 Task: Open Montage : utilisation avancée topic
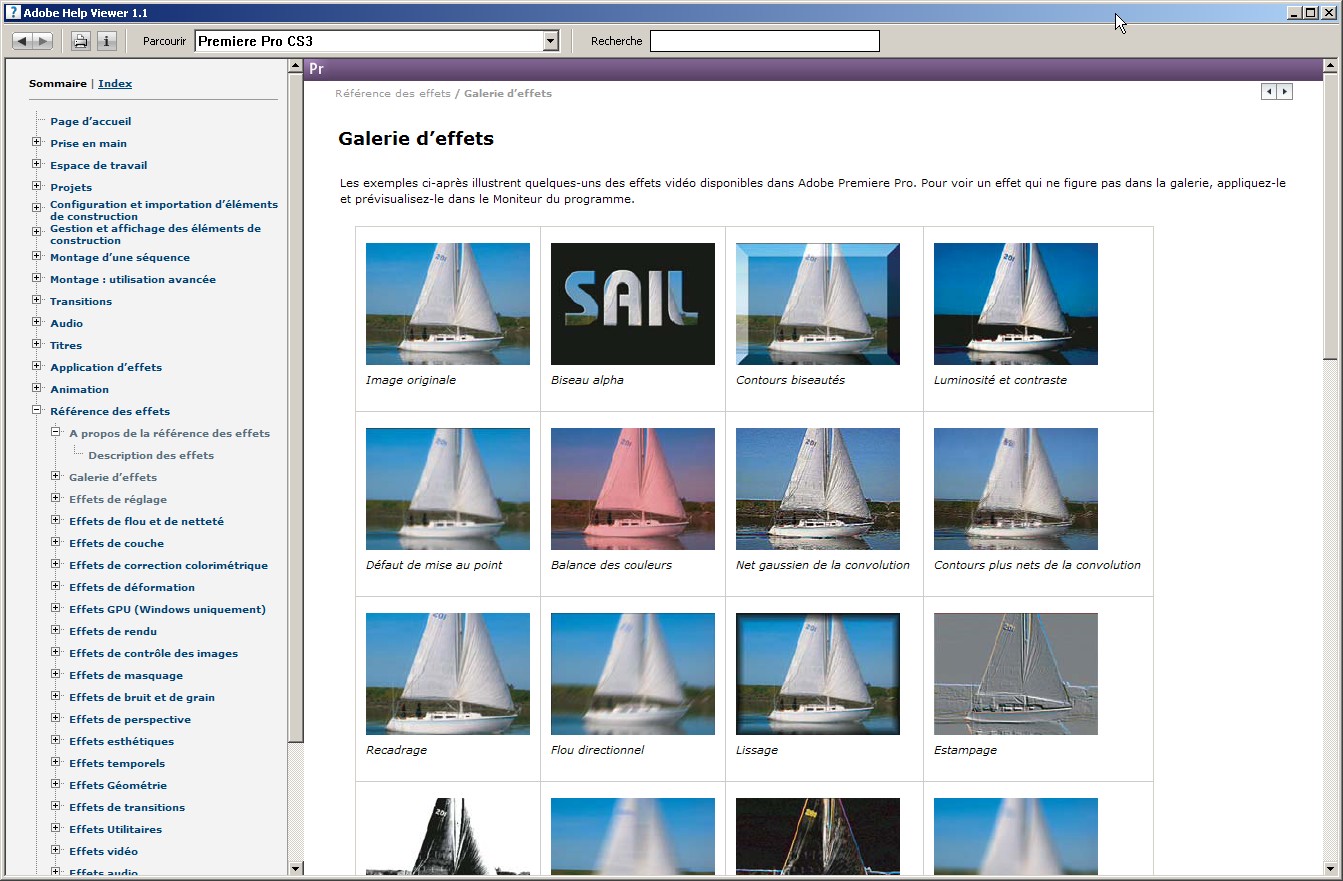tap(133, 280)
